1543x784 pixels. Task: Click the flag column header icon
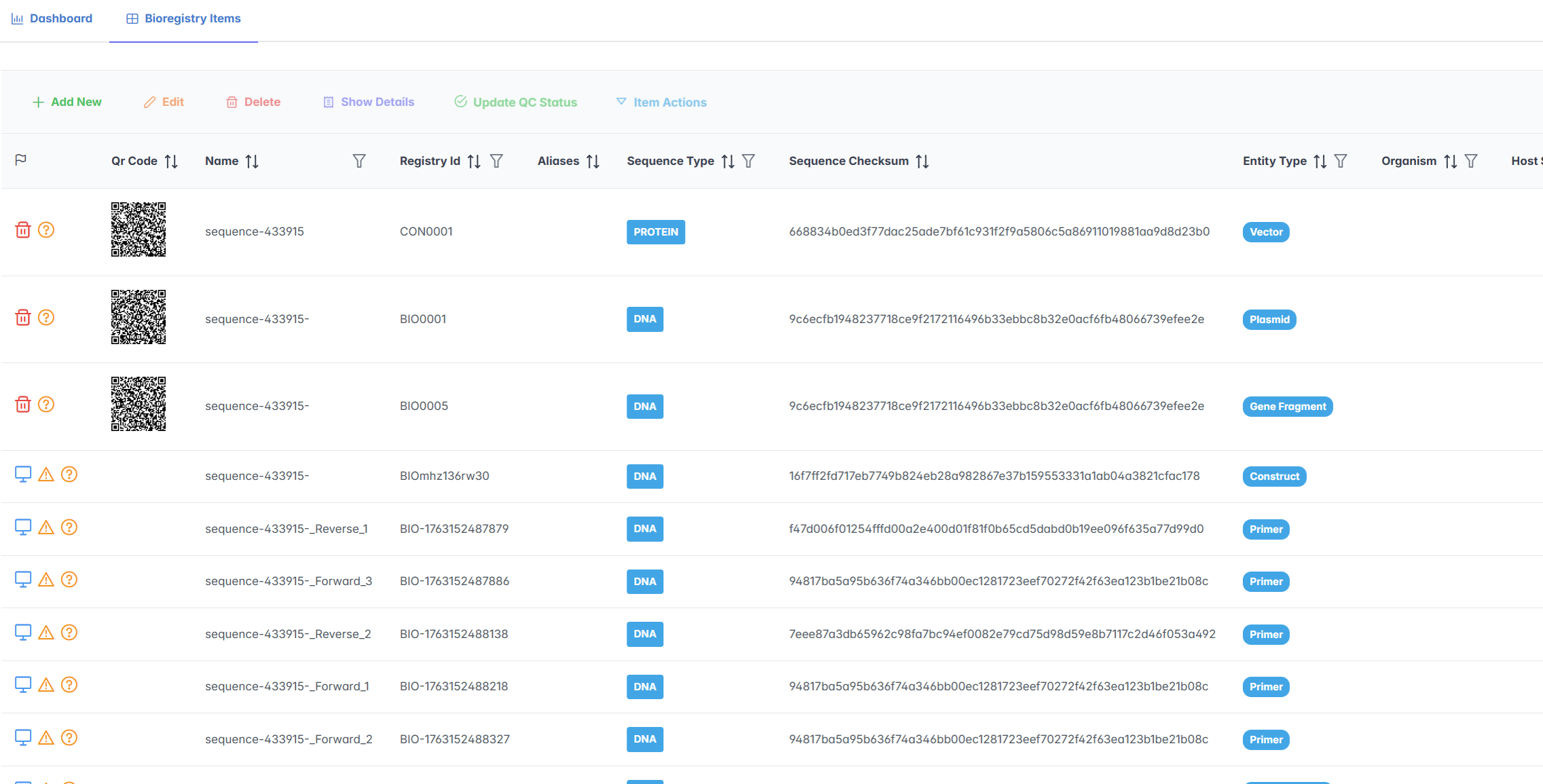(x=21, y=160)
